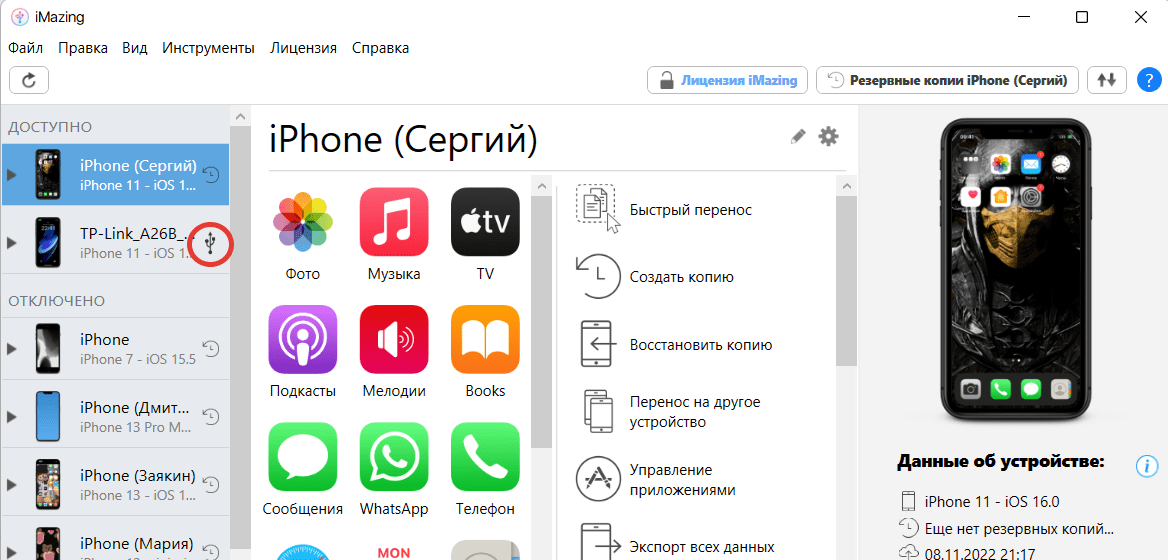Expand iPhone (Заякин) device arrow
1168x560 pixels.
coord(11,485)
